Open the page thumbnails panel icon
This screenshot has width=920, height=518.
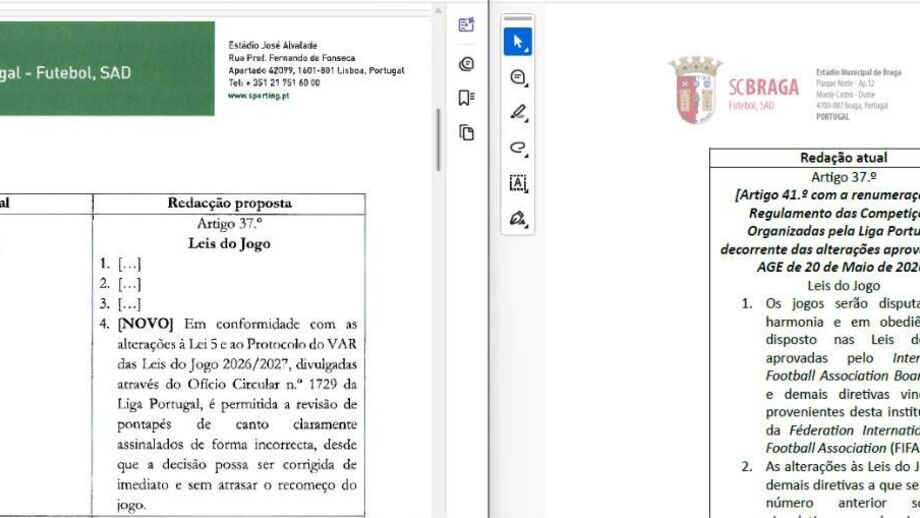click(x=466, y=133)
